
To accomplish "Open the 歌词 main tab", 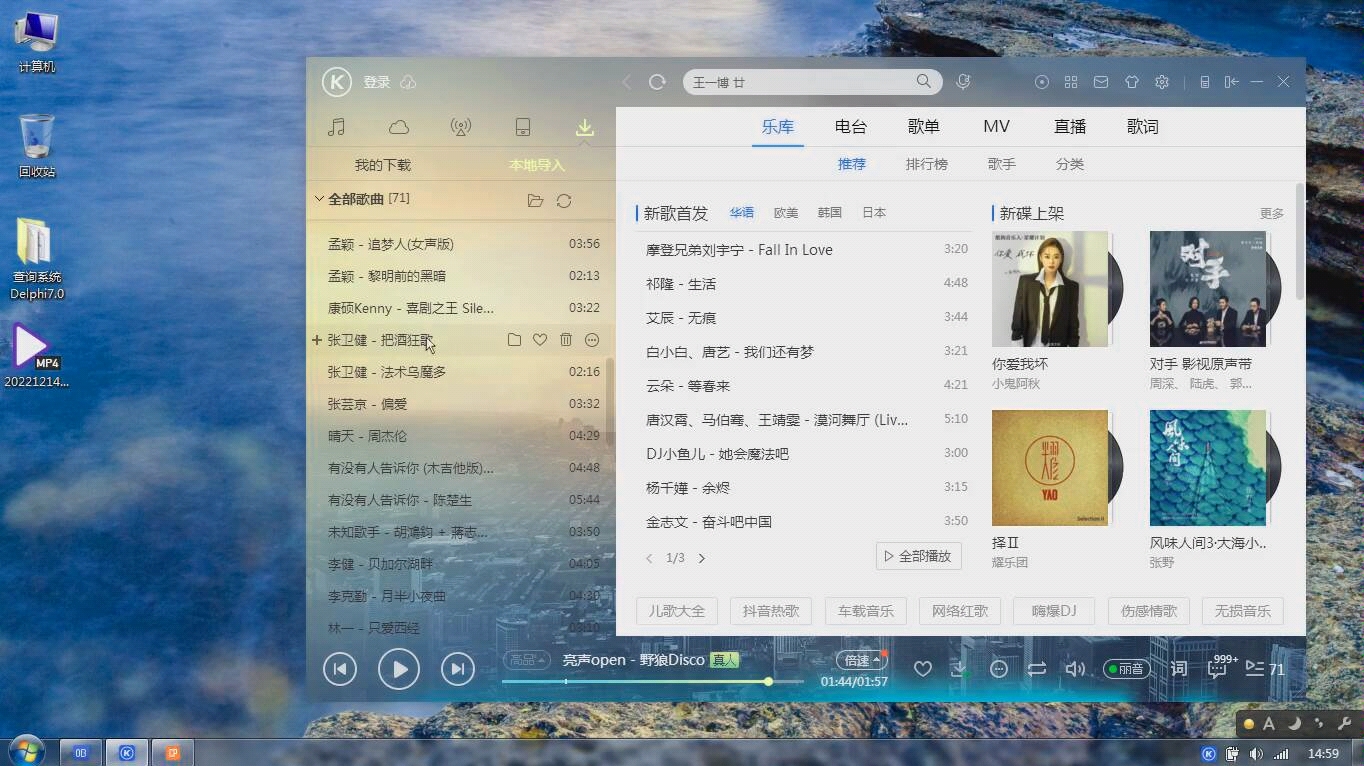I will [1143, 127].
